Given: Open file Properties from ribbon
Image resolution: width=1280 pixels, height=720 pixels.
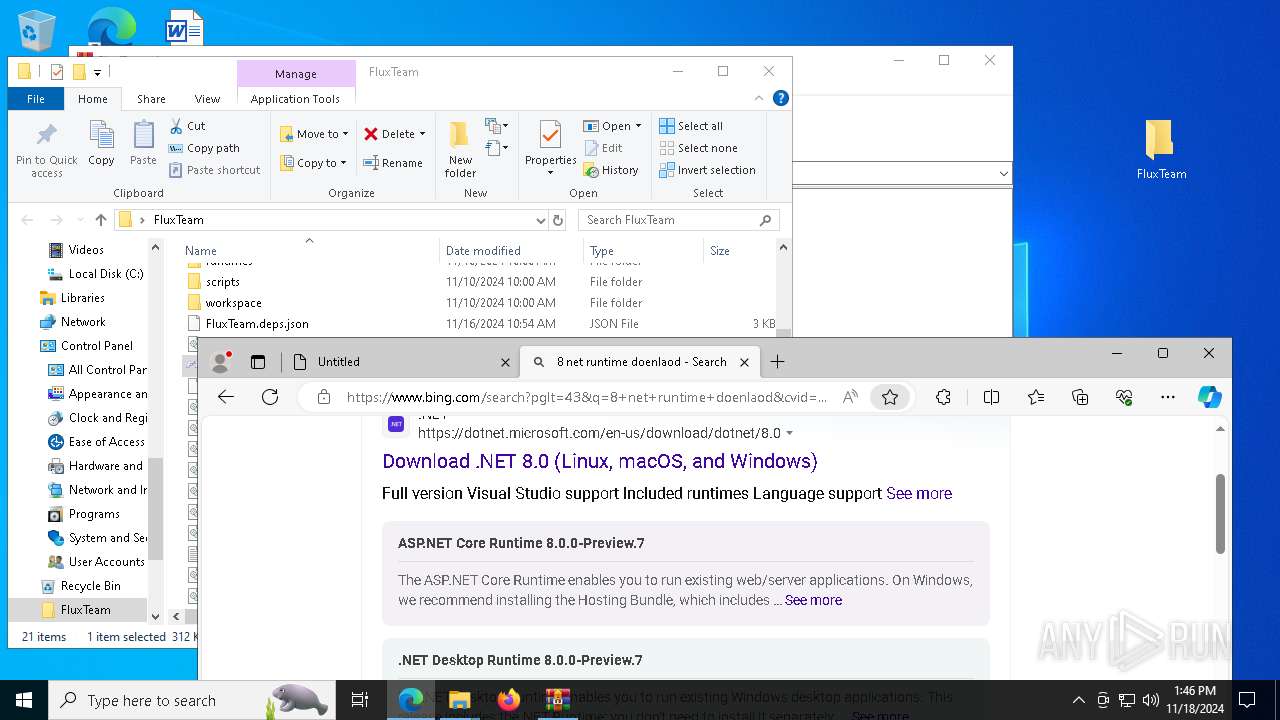Looking at the screenshot, I should 550,150.
